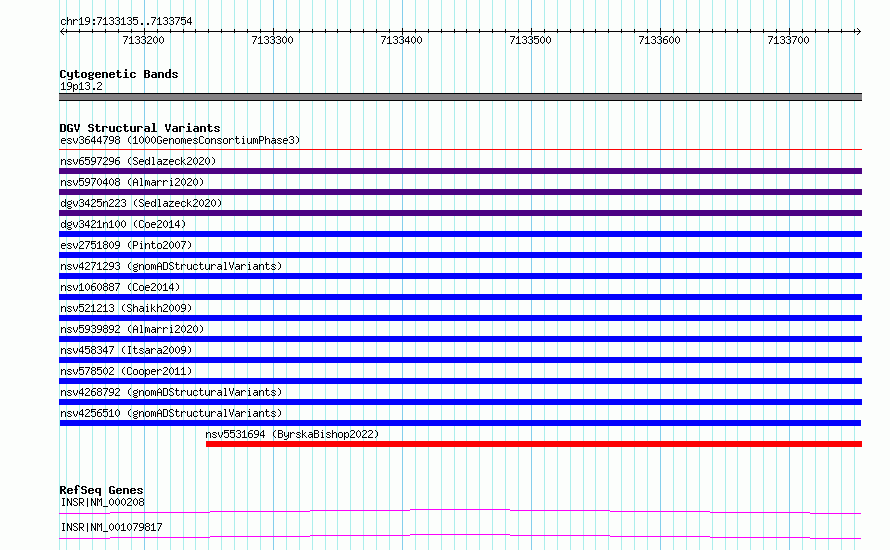This screenshot has height=550, width=890.
Task: Click the magenta INSR NM_000208 transcript line
Action: 460,511
